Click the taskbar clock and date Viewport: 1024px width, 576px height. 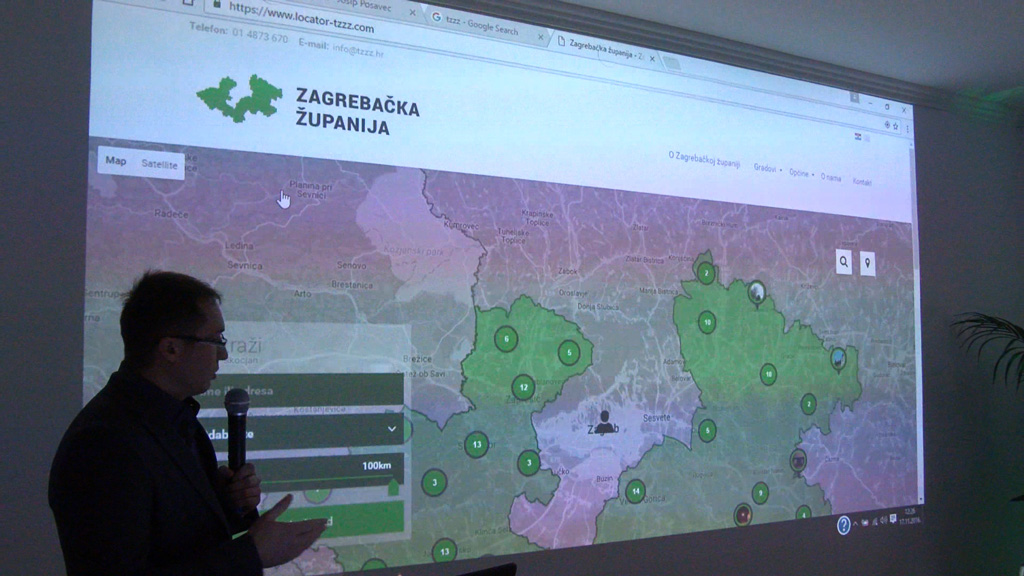[x=908, y=516]
